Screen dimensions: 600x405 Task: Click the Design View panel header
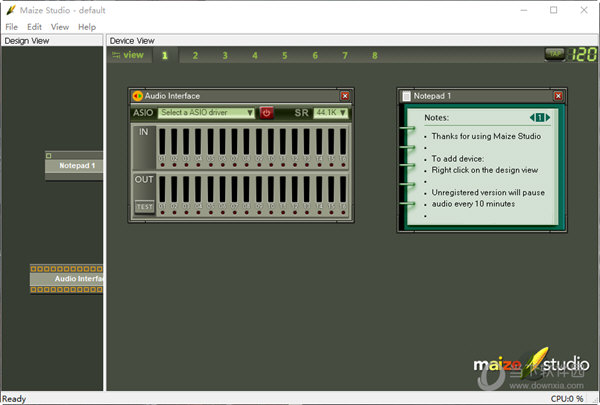52,41
